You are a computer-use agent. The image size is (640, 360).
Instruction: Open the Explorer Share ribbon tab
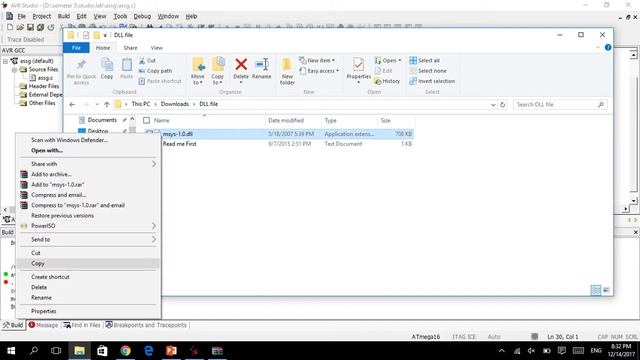point(130,48)
